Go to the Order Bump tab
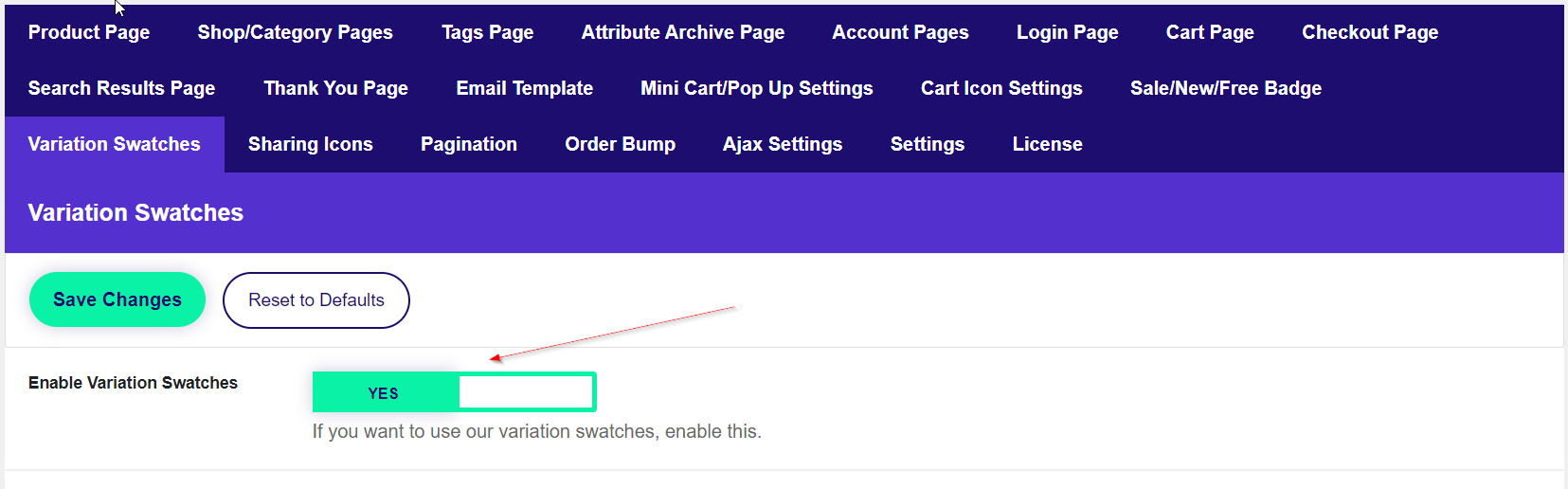This screenshot has height=489, width=1568. click(620, 144)
